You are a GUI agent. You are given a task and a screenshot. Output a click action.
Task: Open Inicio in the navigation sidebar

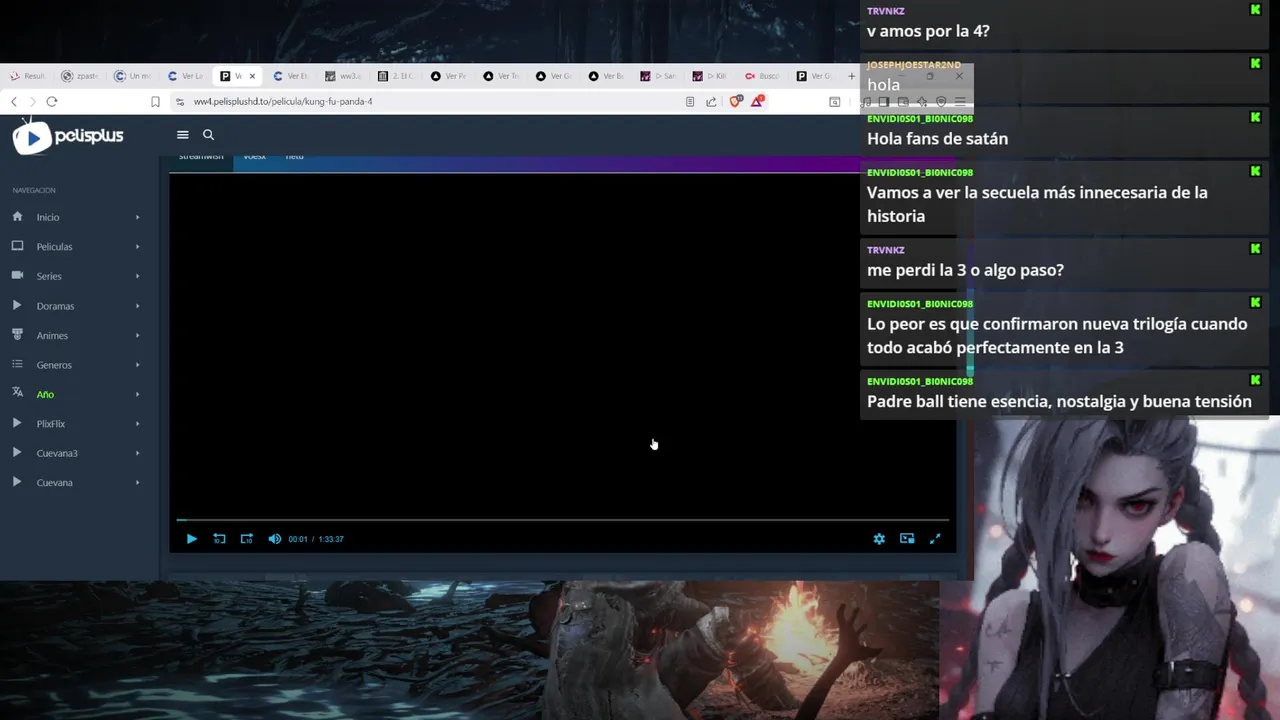[48, 217]
